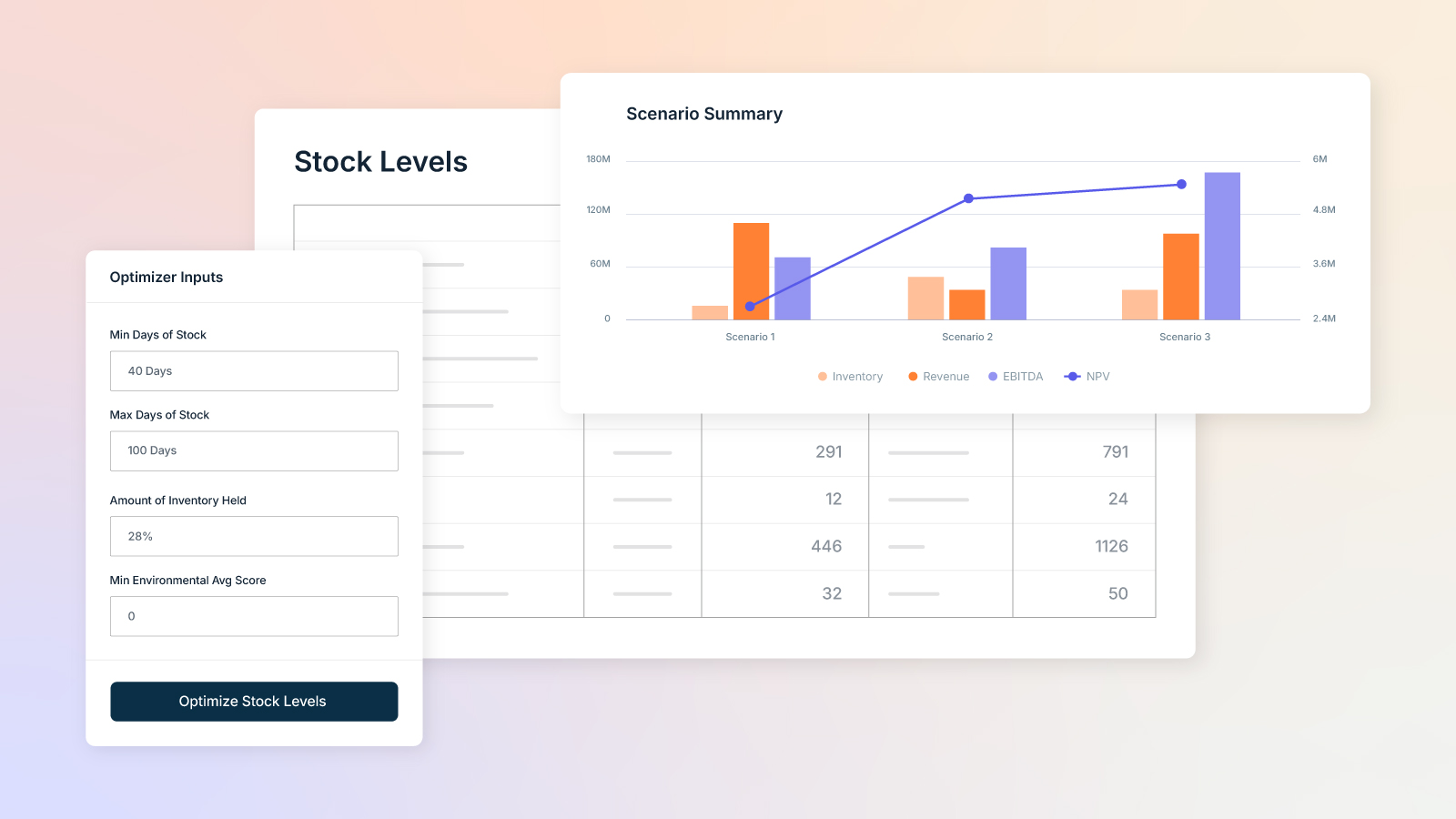Click the Amount of Inventory Held field

(x=254, y=537)
